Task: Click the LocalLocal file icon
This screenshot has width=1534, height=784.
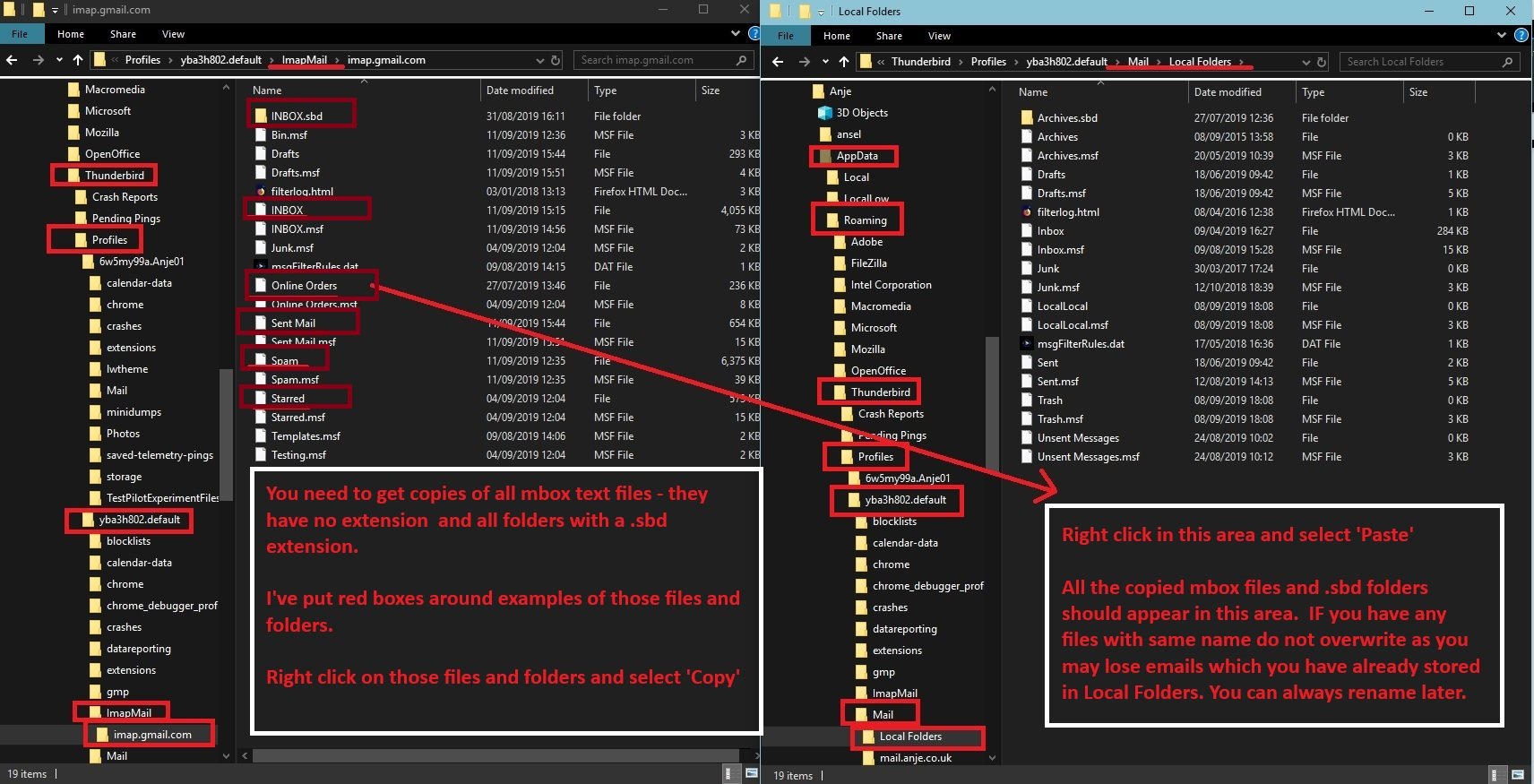Action: coord(1027,306)
